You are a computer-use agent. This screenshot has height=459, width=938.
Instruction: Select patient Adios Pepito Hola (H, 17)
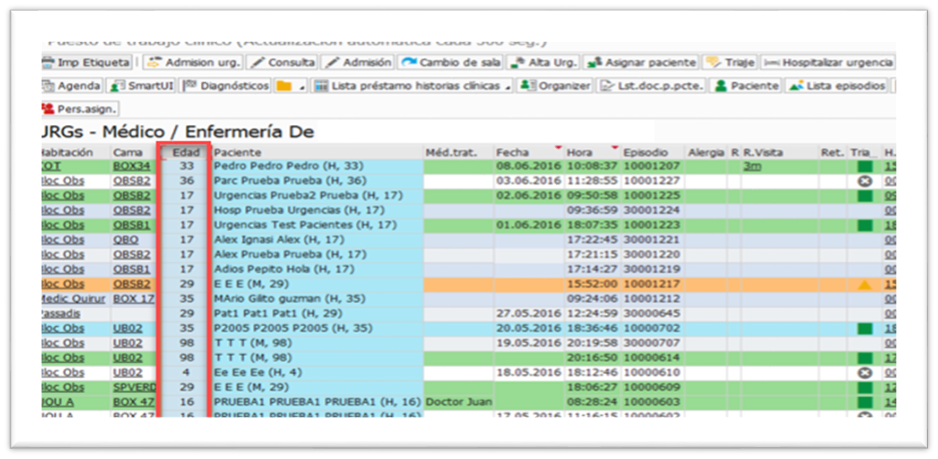pos(285,269)
